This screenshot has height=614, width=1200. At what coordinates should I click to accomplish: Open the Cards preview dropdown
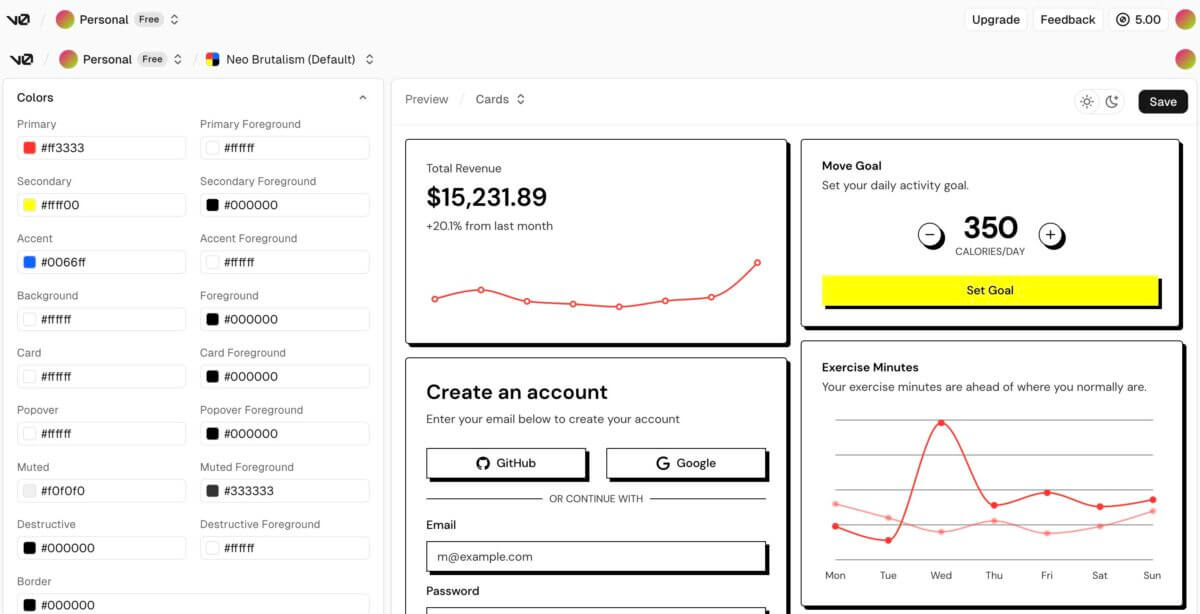pyautogui.click(x=500, y=99)
